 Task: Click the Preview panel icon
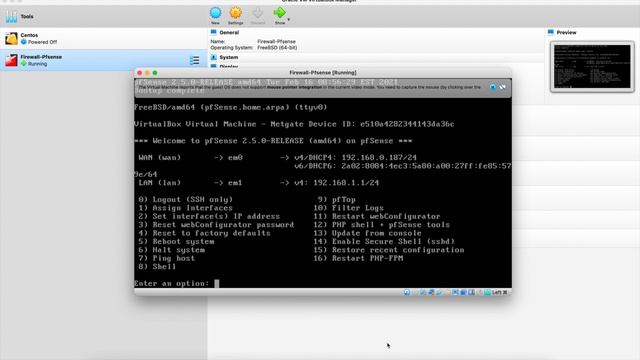click(551, 32)
